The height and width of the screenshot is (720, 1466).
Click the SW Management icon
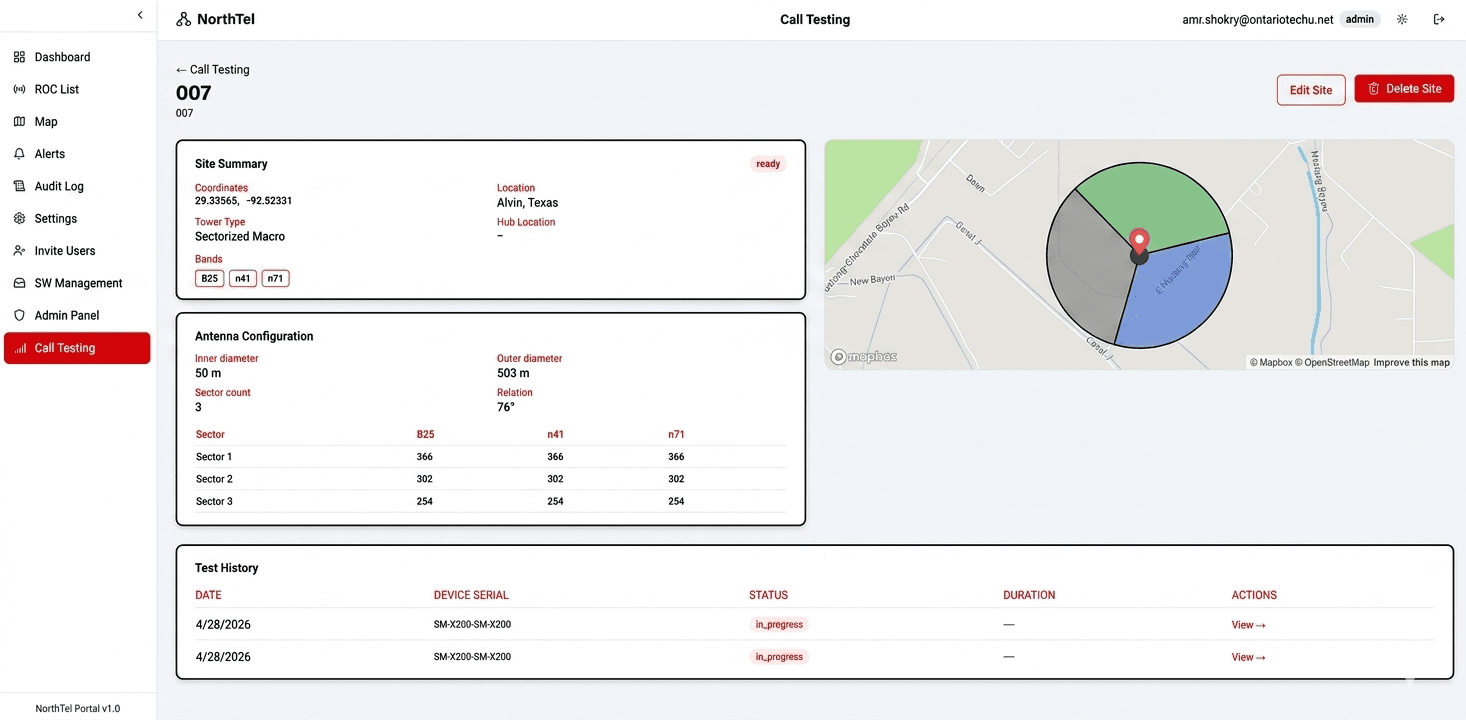coord(19,283)
